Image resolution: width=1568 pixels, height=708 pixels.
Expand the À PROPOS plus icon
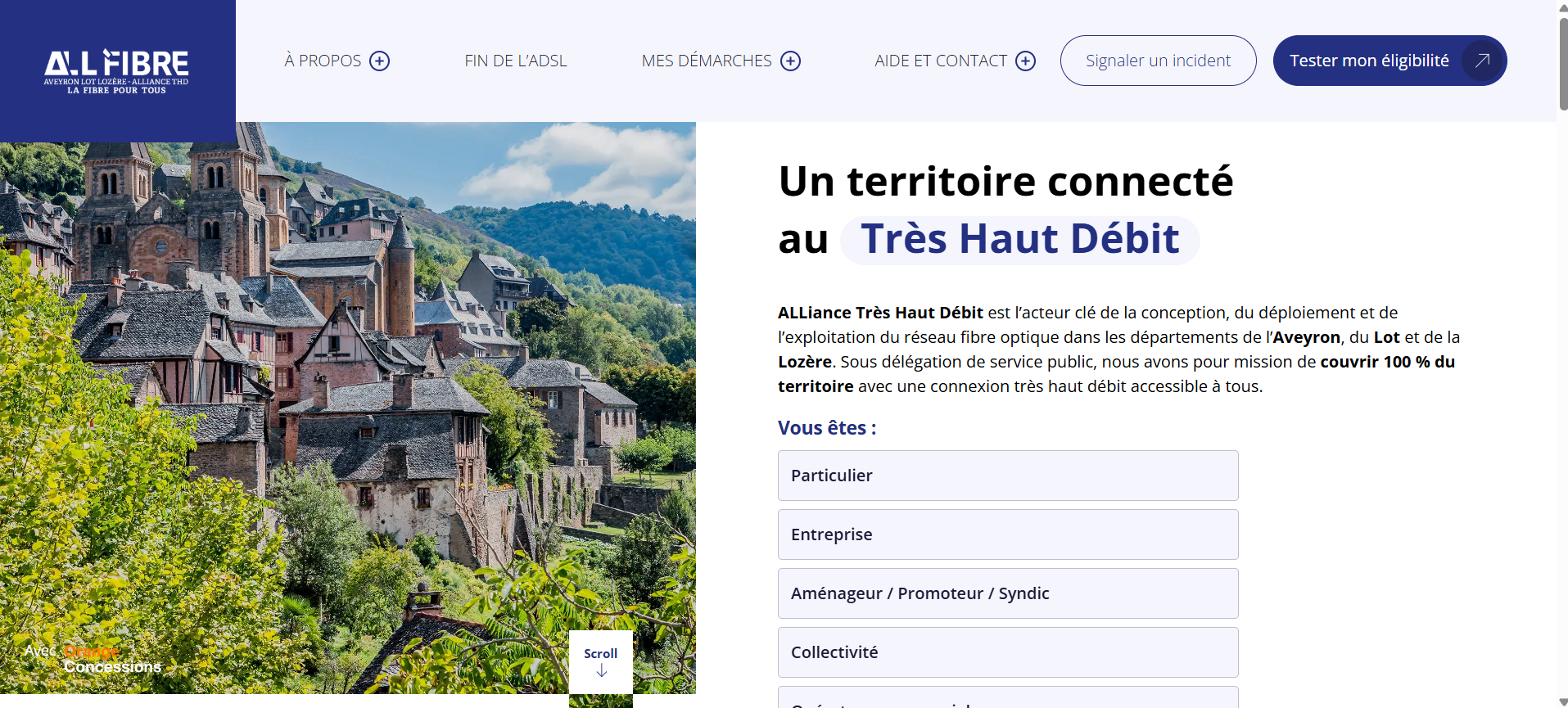pos(380,61)
